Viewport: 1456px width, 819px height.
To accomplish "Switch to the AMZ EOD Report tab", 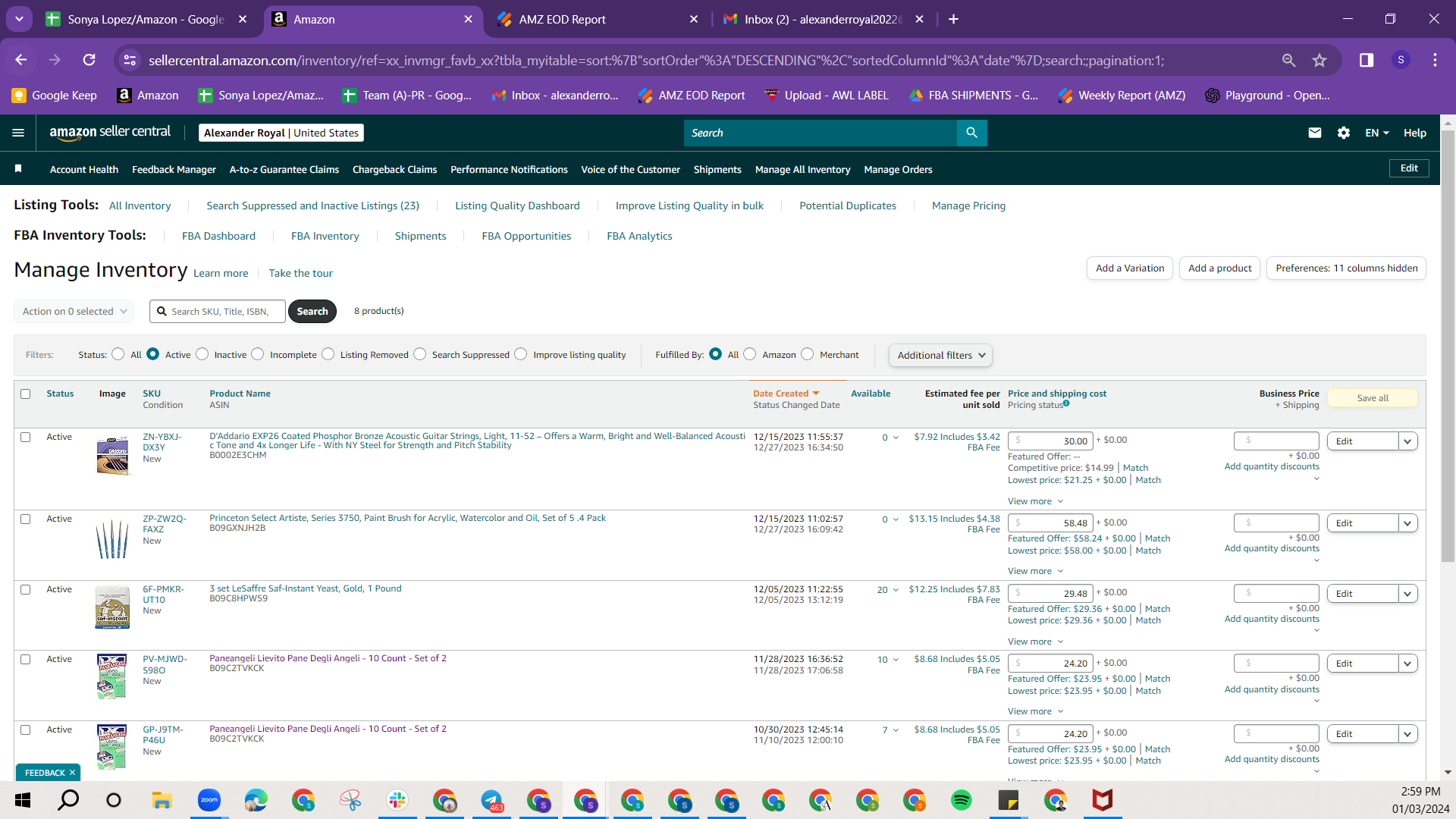I will (x=597, y=20).
